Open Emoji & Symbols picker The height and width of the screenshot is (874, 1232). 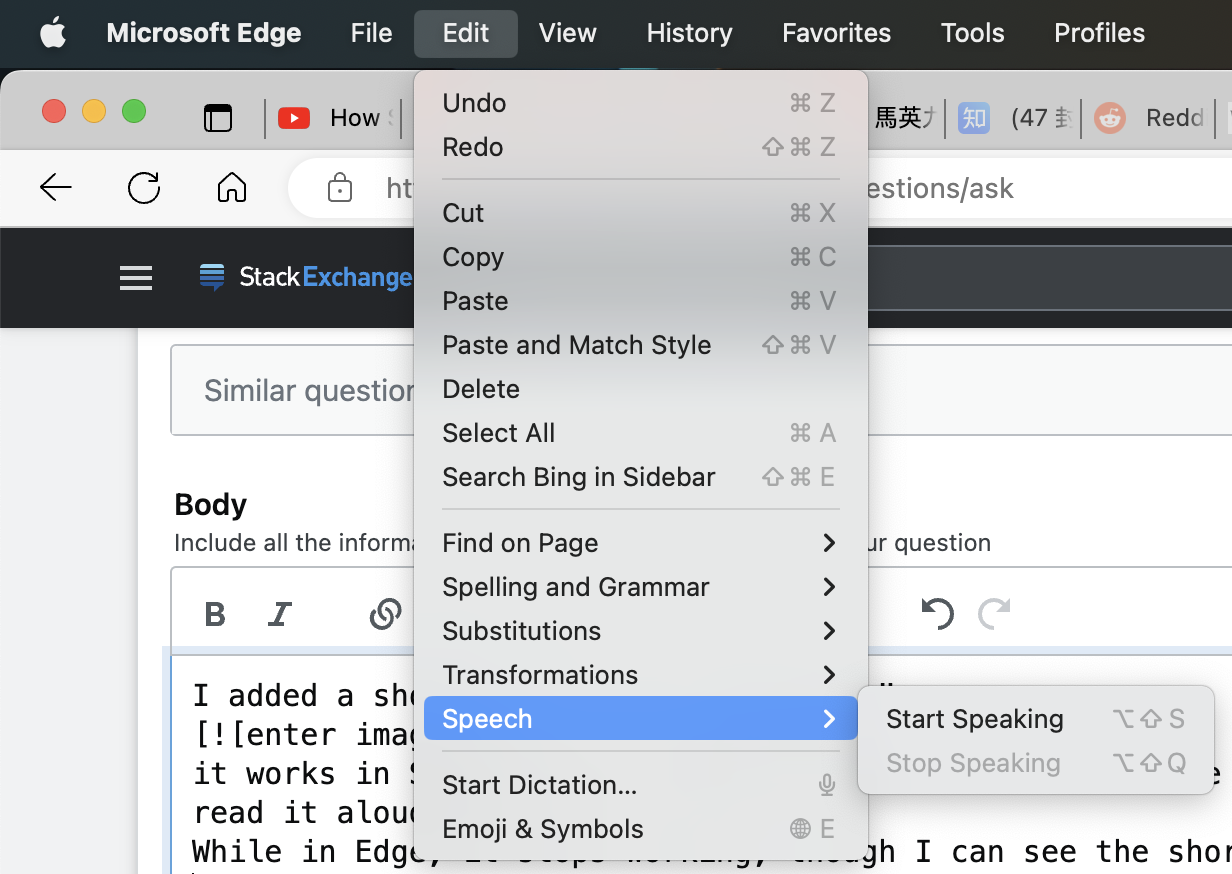coord(641,829)
